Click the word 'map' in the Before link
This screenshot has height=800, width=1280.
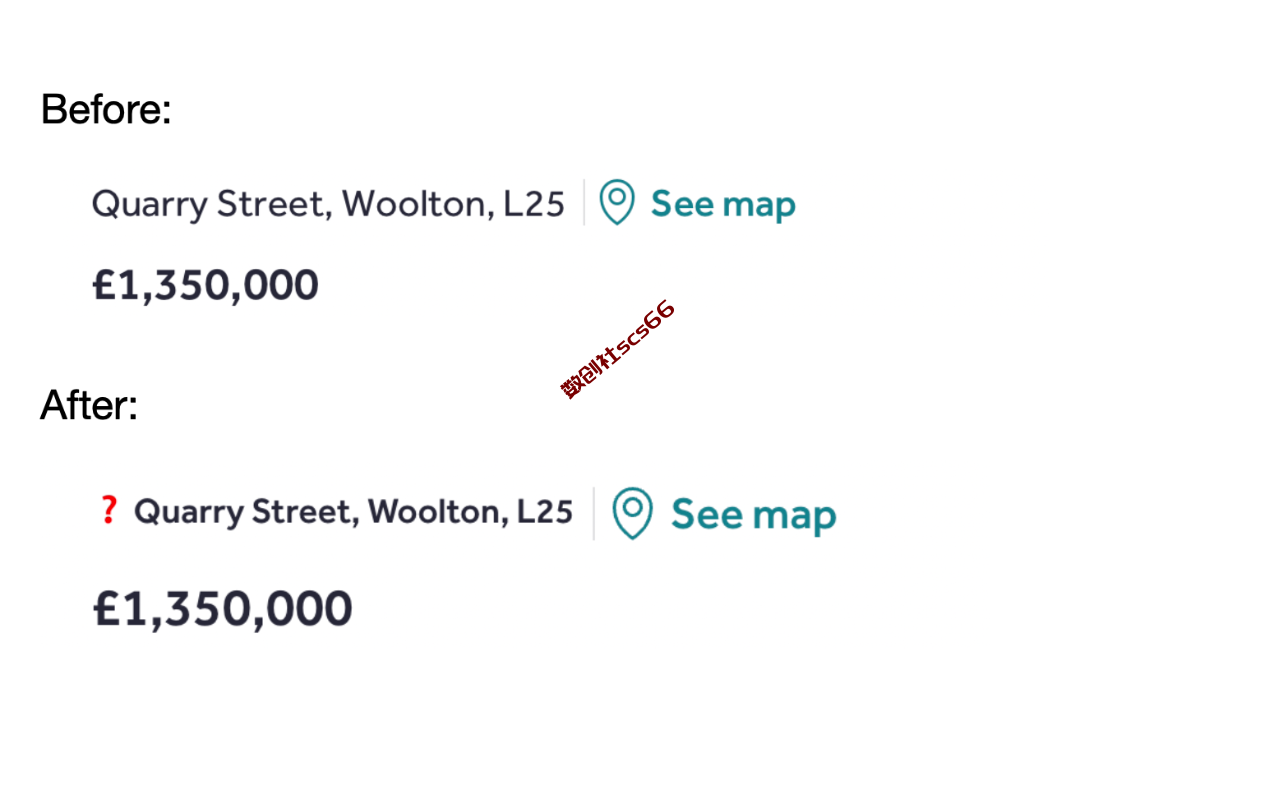[759, 206]
